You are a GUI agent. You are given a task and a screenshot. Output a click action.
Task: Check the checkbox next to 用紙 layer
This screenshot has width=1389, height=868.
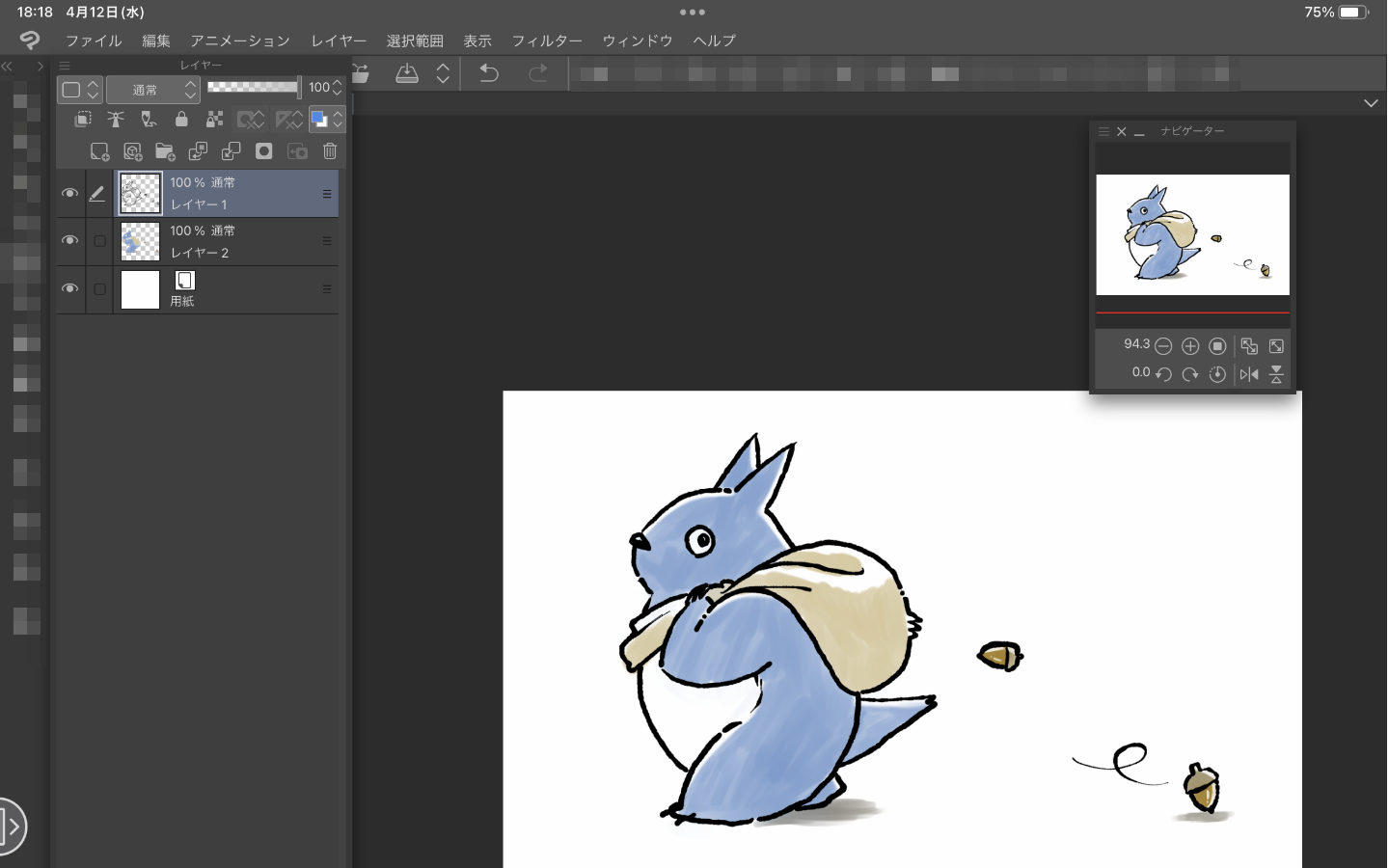pyautogui.click(x=99, y=288)
